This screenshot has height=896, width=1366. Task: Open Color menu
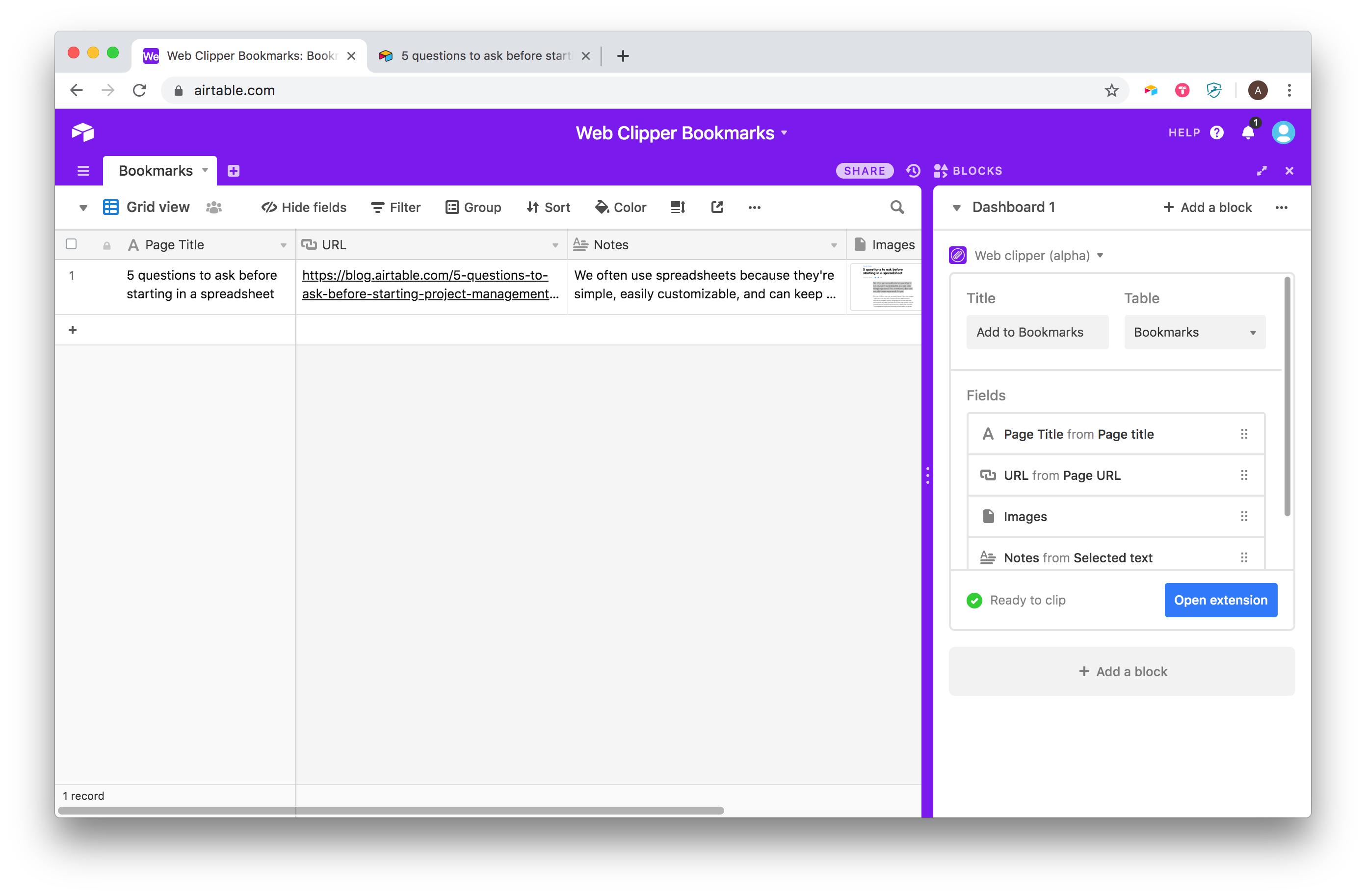pos(620,207)
